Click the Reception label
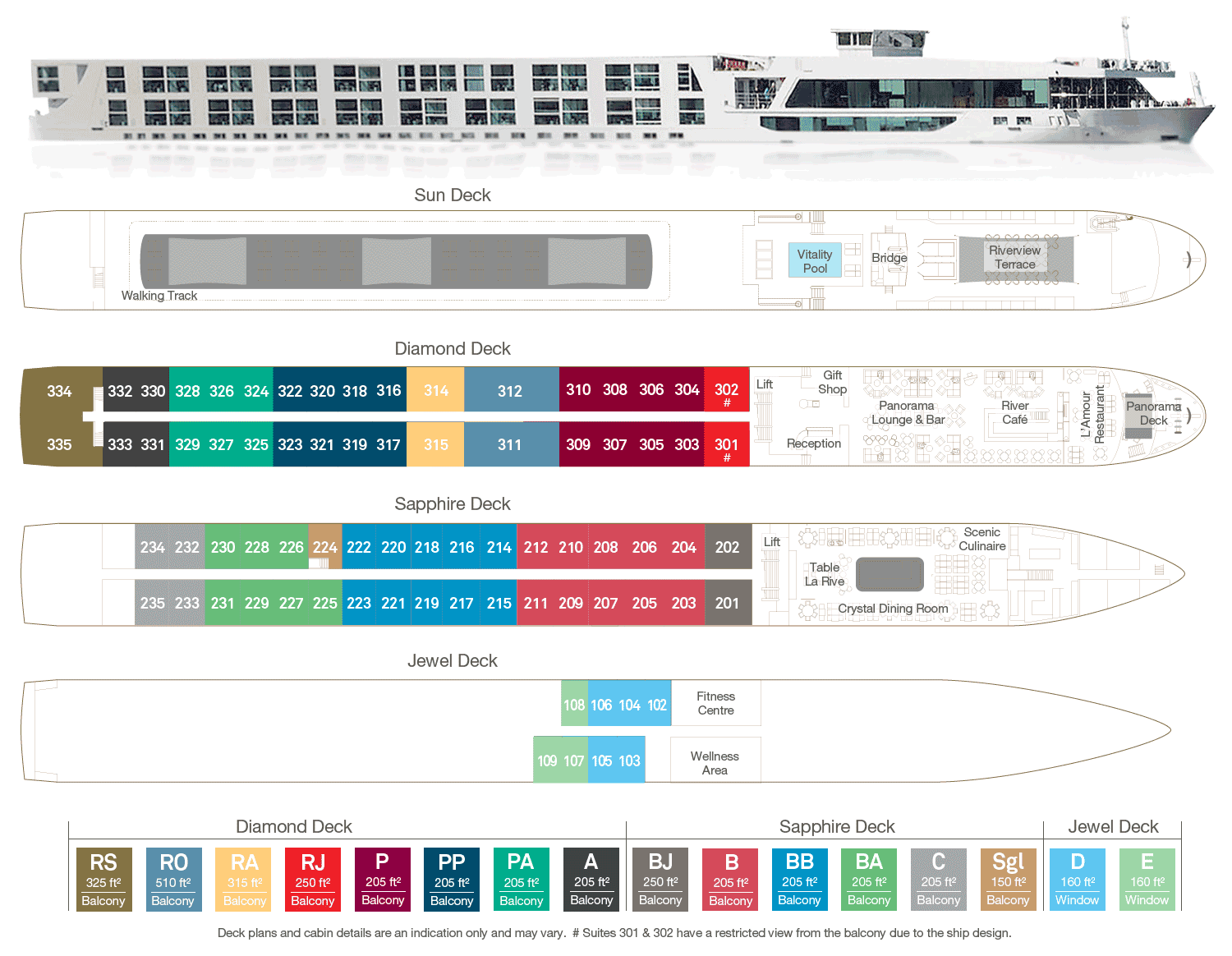This screenshot has width=1232, height=956. pyautogui.click(x=814, y=444)
